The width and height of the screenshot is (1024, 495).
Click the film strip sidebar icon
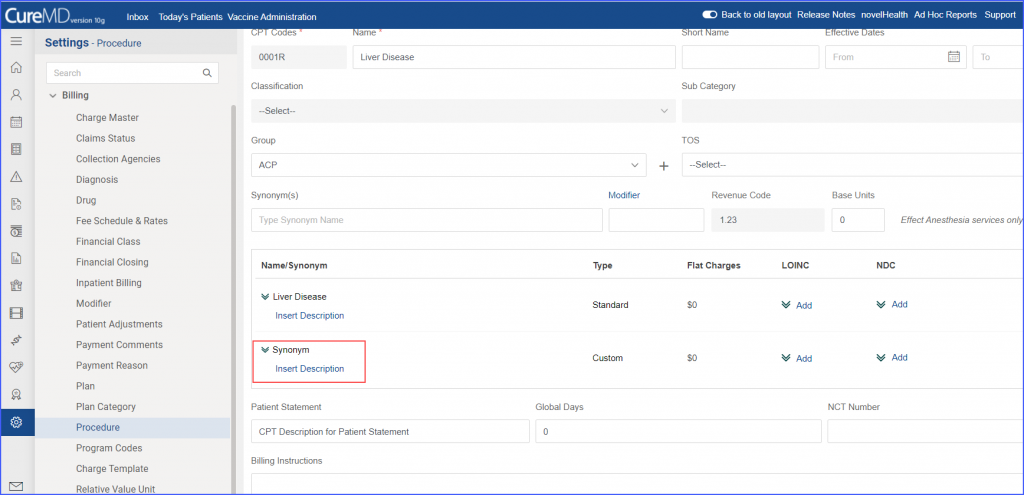pyautogui.click(x=16, y=313)
